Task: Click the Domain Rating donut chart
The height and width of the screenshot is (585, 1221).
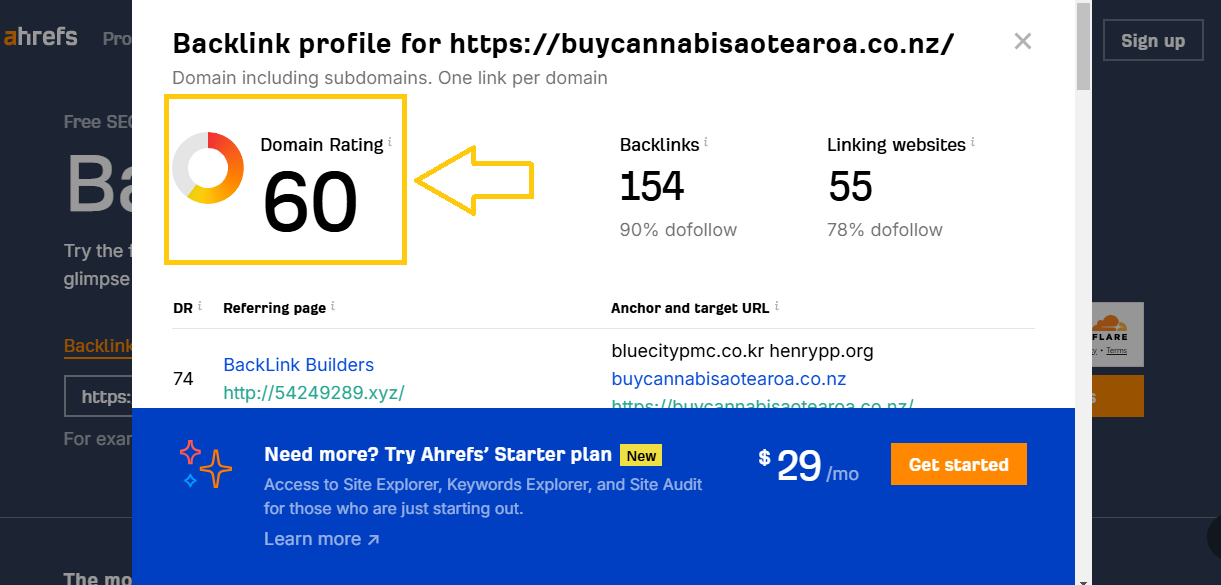Action: click(208, 167)
